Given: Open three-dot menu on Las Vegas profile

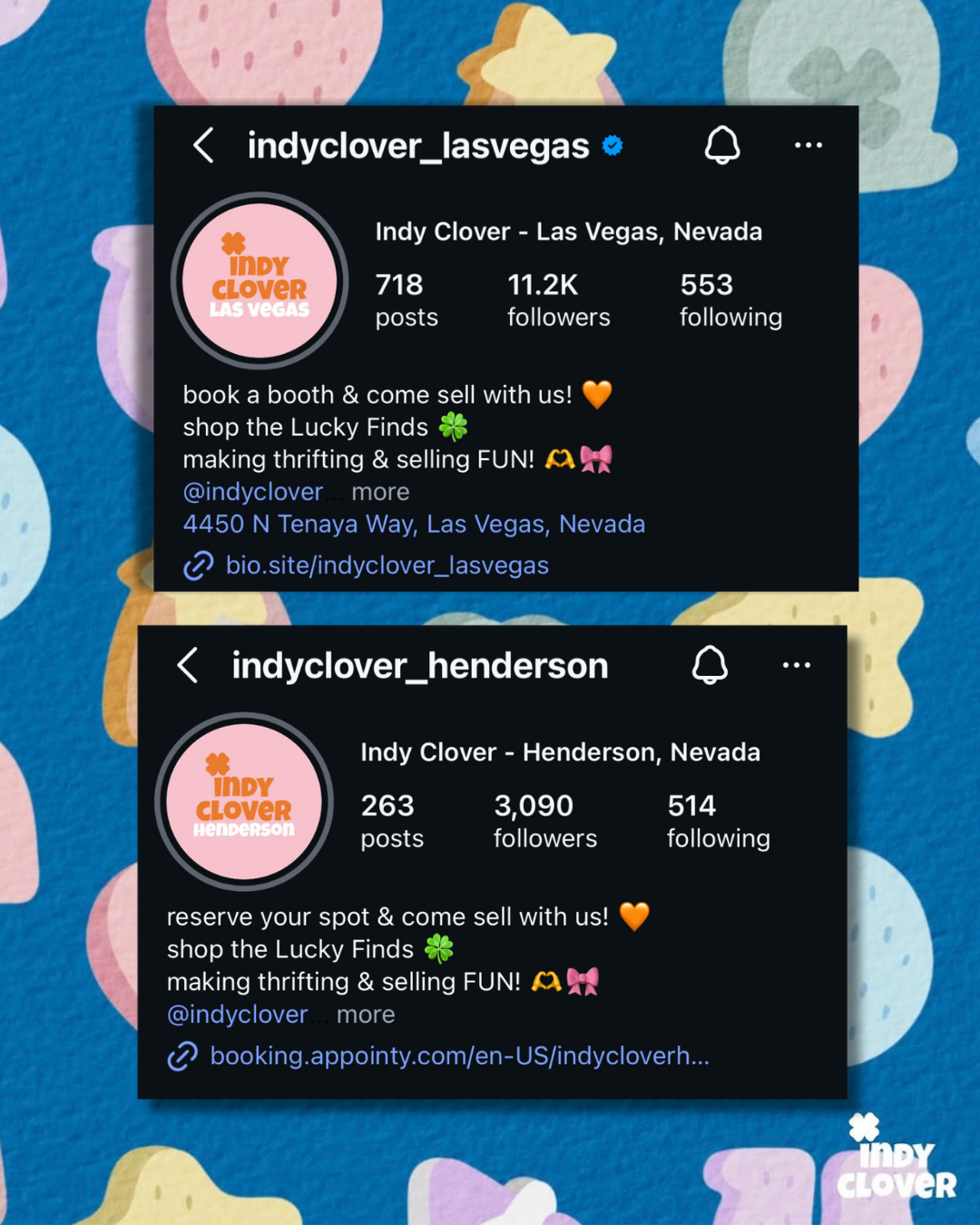Looking at the screenshot, I should click(808, 145).
